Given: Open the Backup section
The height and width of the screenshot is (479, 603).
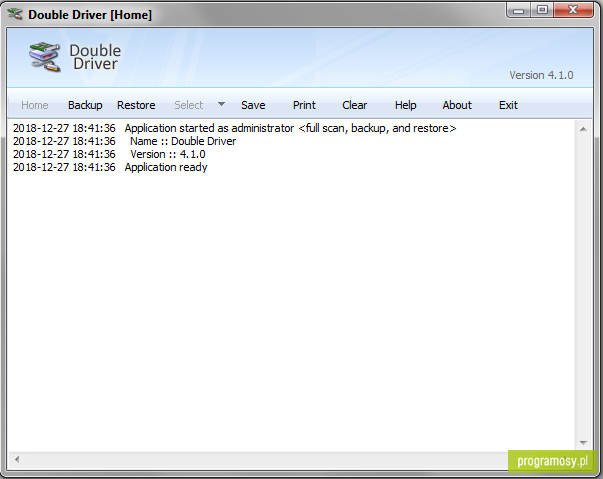Looking at the screenshot, I should click(x=85, y=105).
